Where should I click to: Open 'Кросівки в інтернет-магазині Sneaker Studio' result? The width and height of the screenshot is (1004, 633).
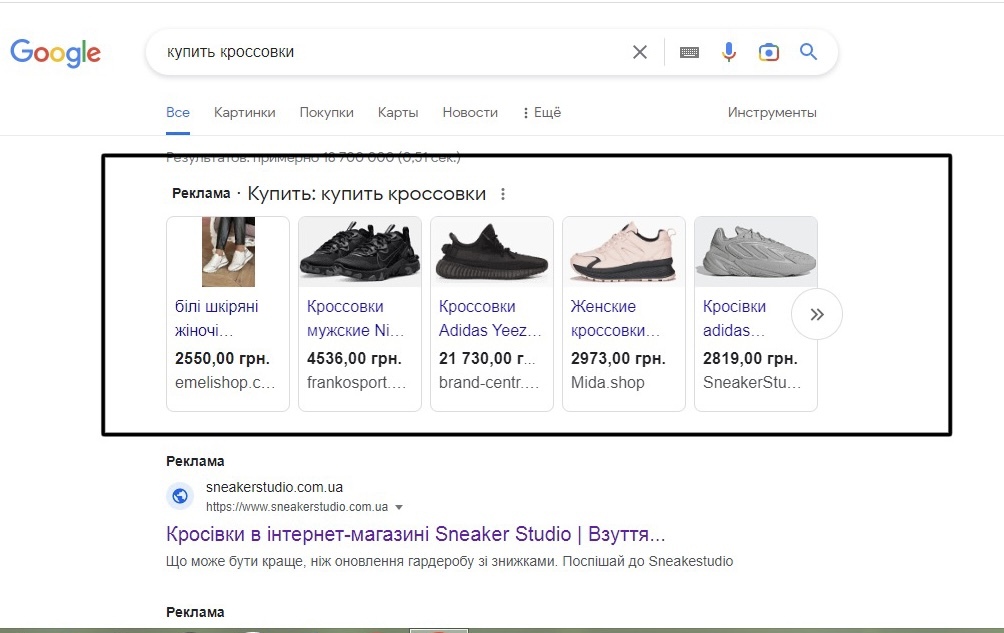point(416,534)
